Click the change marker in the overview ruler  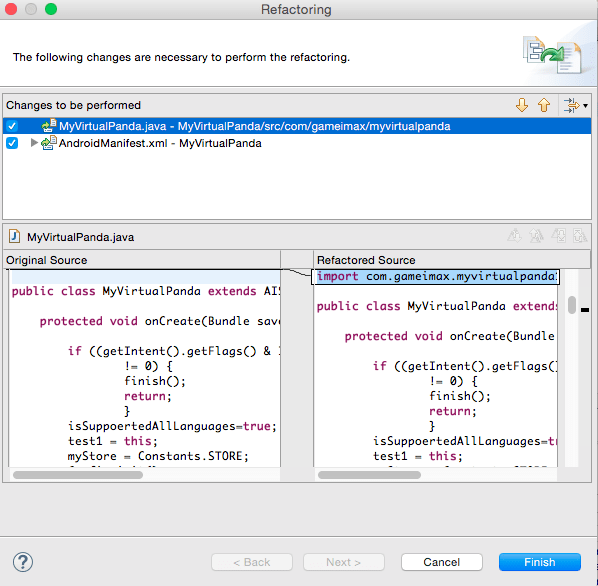click(x=585, y=310)
